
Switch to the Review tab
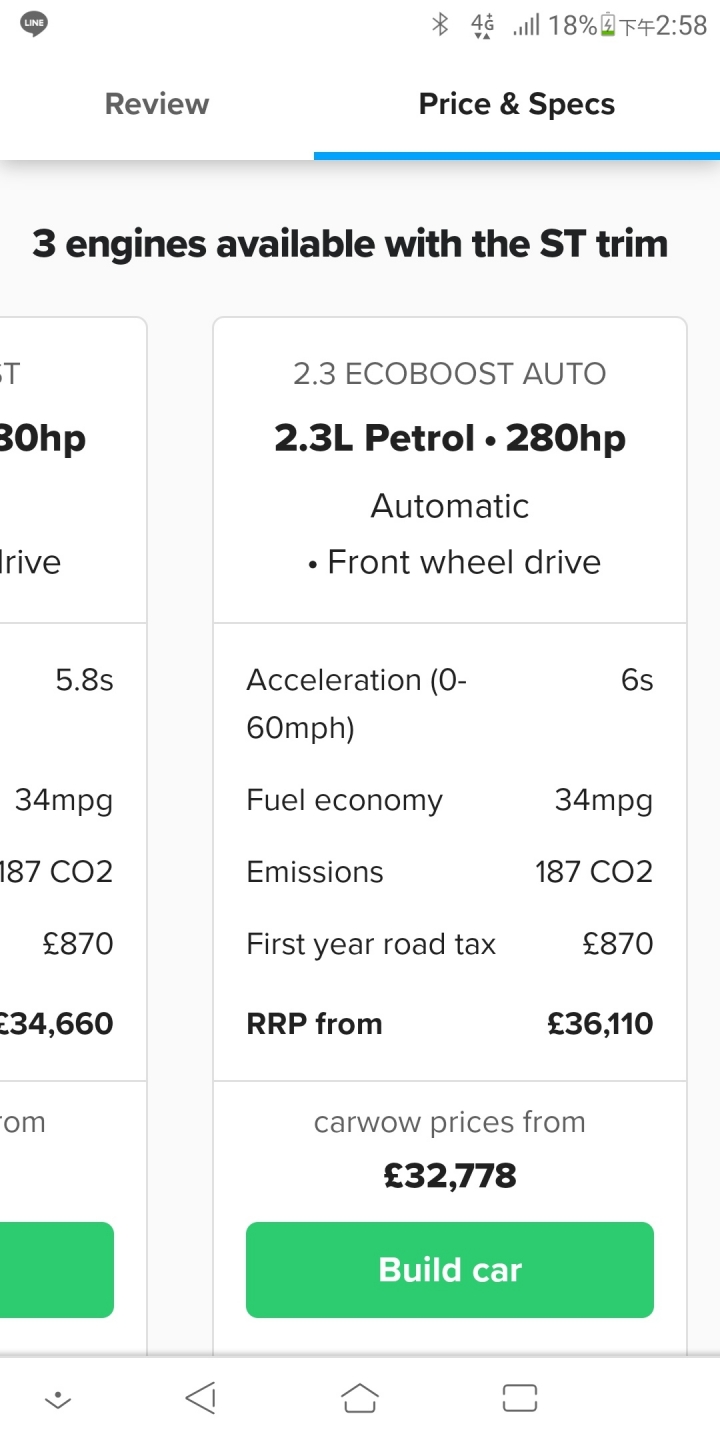[157, 104]
